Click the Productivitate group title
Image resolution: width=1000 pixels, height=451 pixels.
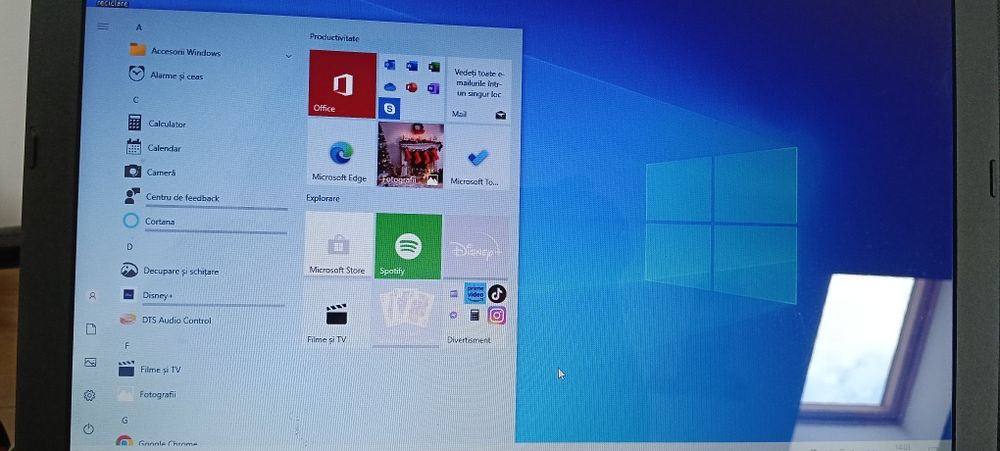coord(334,38)
